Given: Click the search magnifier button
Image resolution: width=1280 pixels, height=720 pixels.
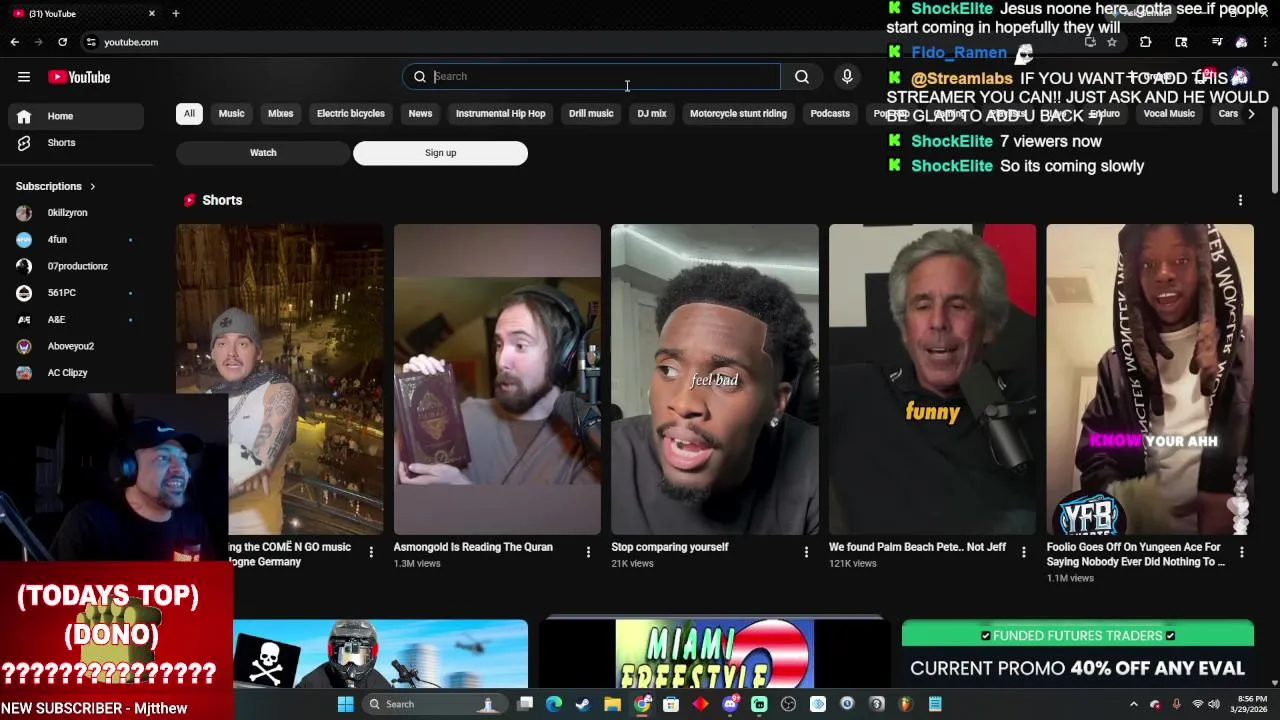Looking at the screenshot, I should point(802,77).
